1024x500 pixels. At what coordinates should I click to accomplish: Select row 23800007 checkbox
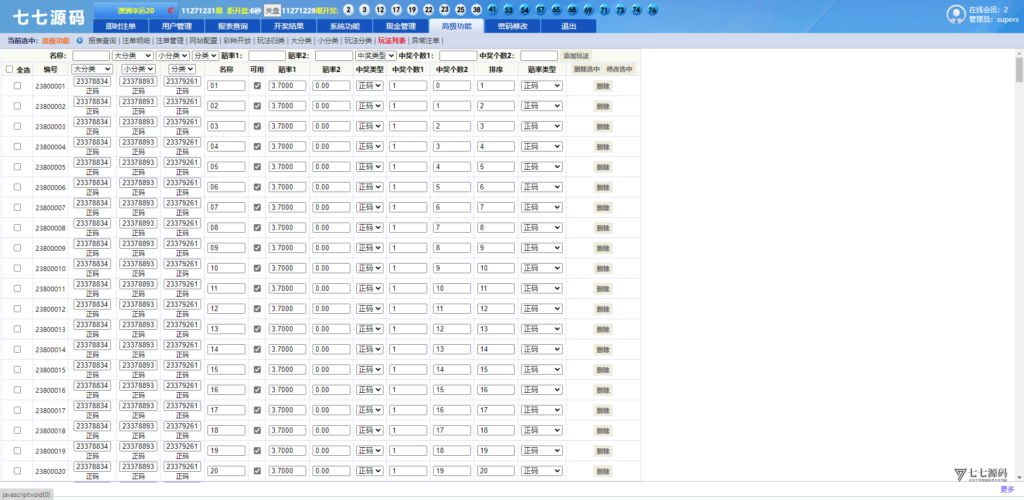pyautogui.click(x=17, y=207)
